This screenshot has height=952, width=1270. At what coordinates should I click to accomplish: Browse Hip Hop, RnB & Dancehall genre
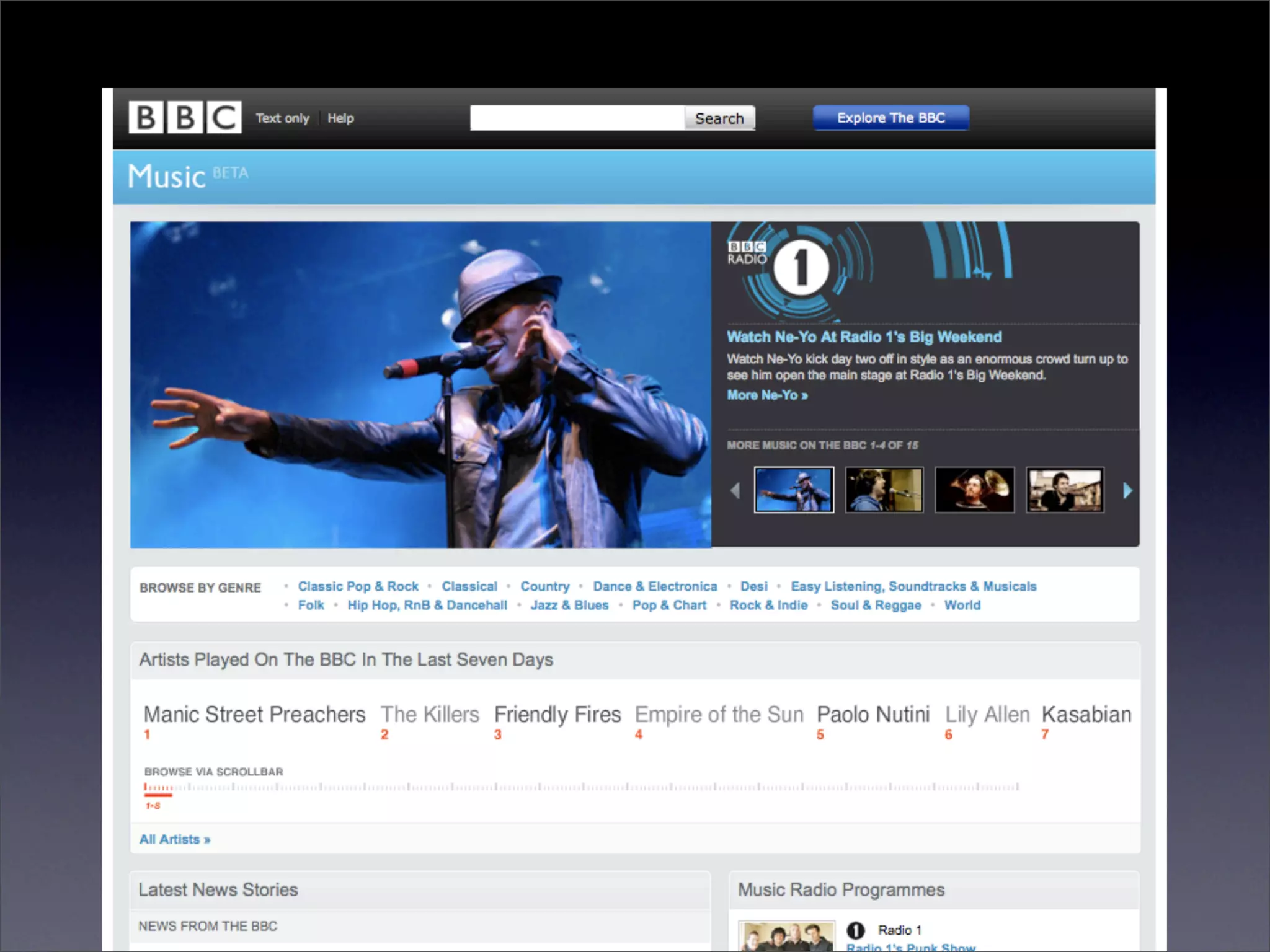click(427, 605)
